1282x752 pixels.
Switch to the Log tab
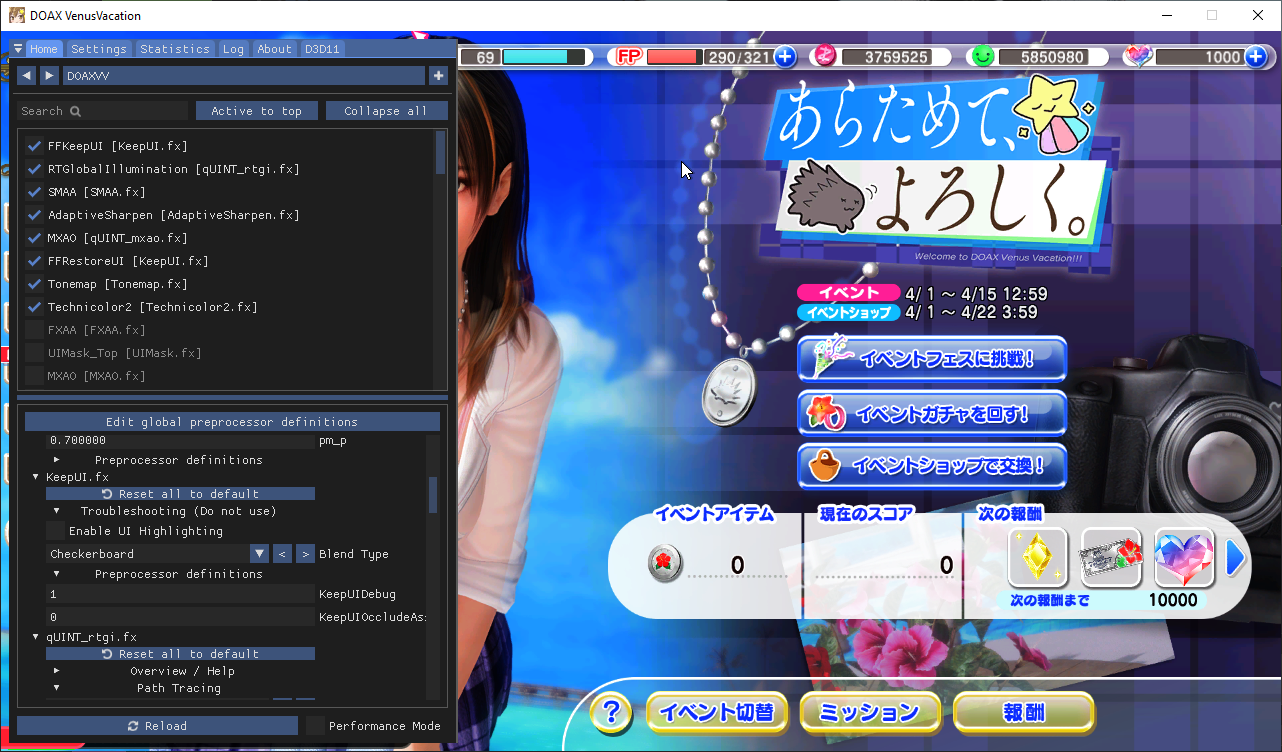tap(233, 49)
